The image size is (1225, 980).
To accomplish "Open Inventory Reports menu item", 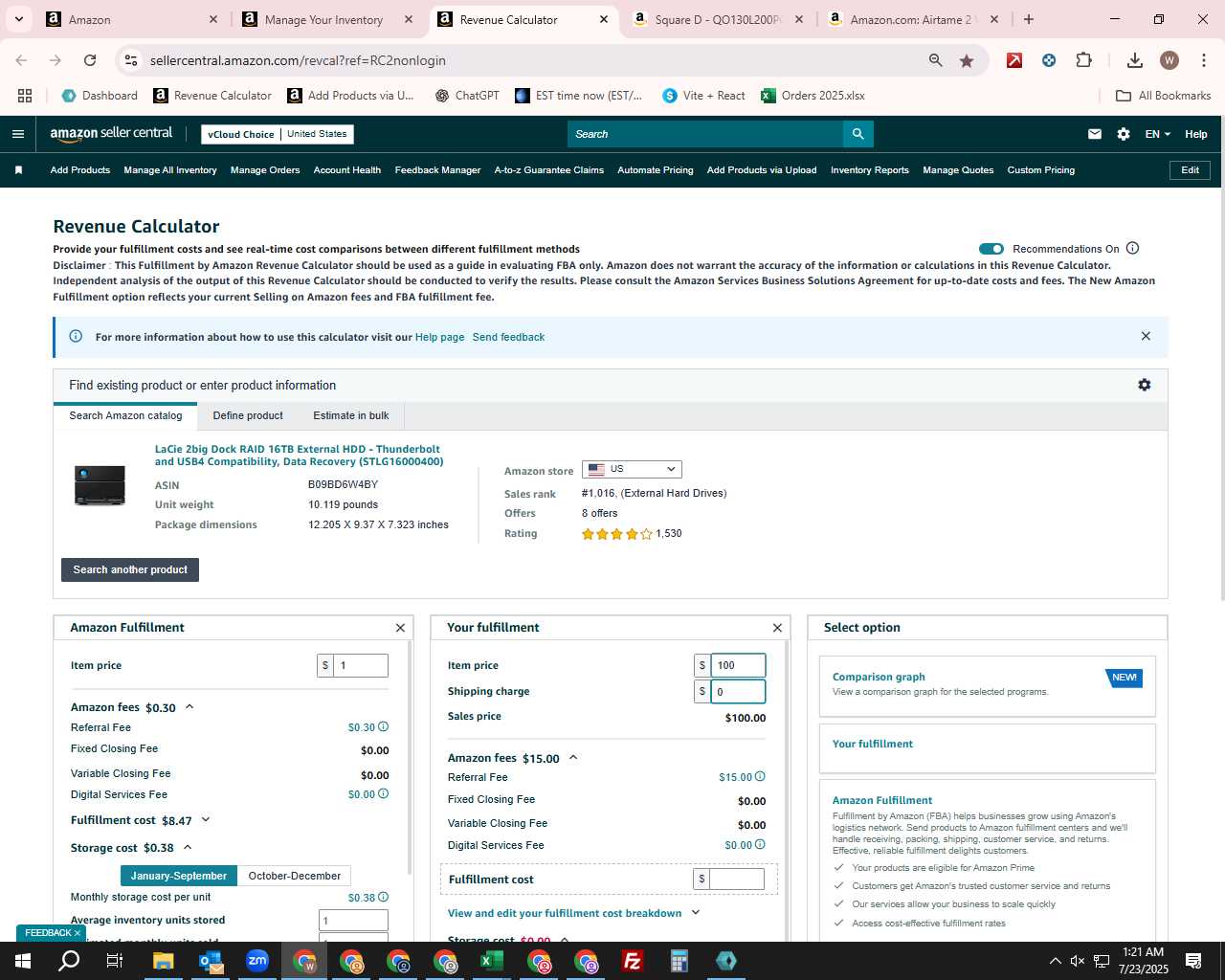I will (x=870, y=170).
